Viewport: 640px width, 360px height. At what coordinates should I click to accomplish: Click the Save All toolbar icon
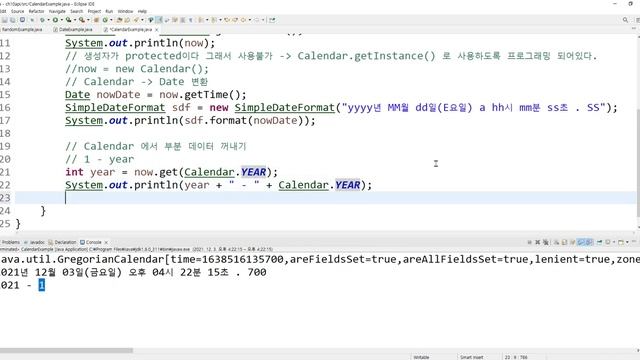tap(12, 20)
